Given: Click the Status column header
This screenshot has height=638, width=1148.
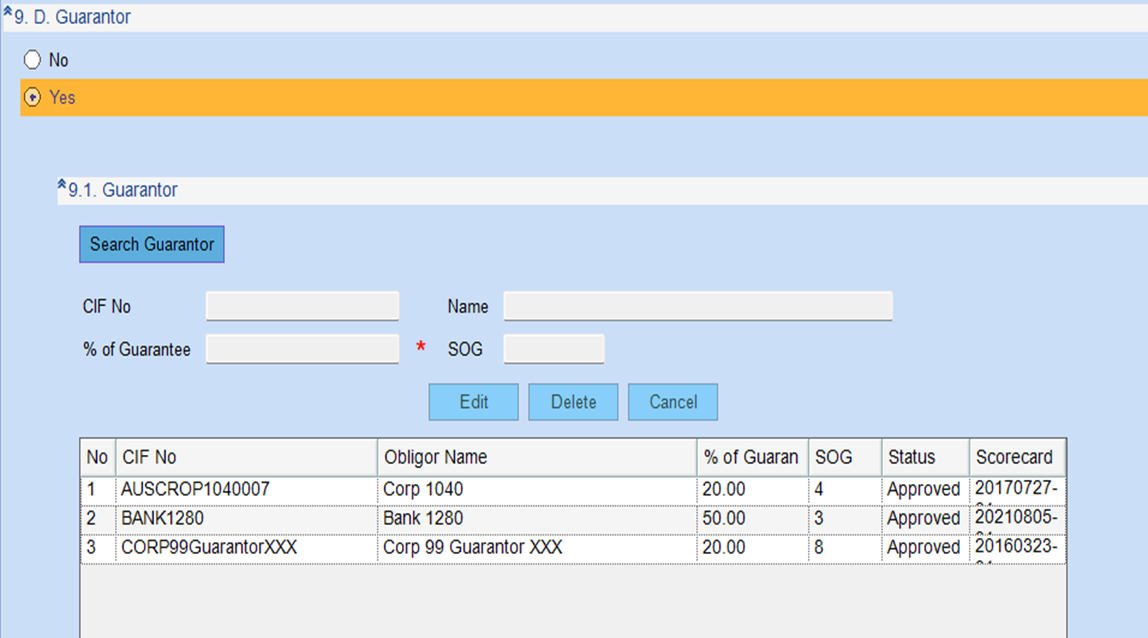Looking at the screenshot, I should coord(924,457).
